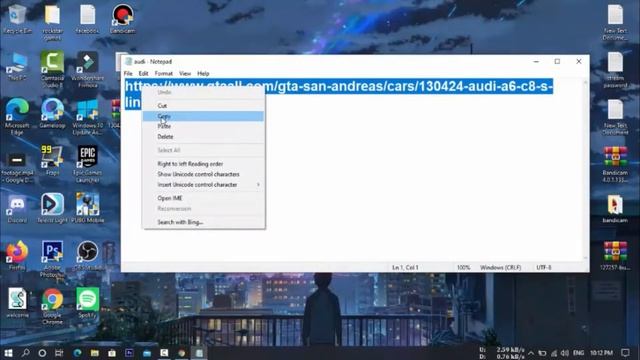Choose Delete in the context menu
The height and width of the screenshot is (360, 640).
[203, 137]
